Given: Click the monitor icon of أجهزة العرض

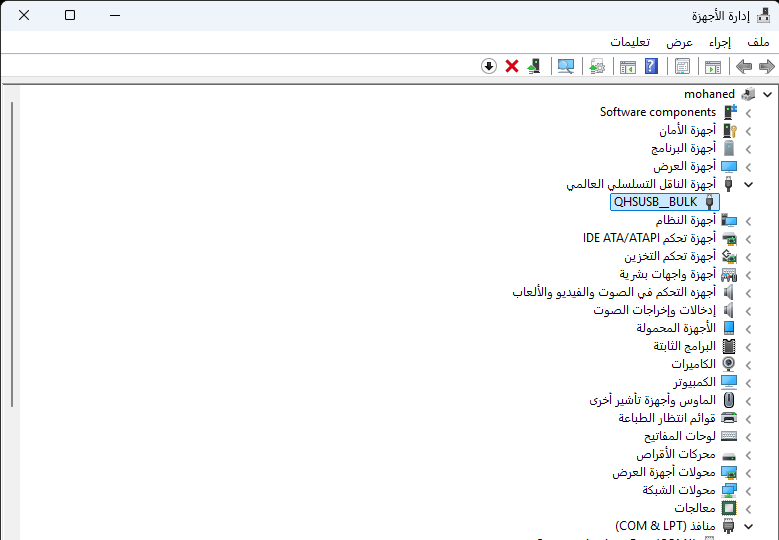Looking at the screenshot, I should coord(729,166).
